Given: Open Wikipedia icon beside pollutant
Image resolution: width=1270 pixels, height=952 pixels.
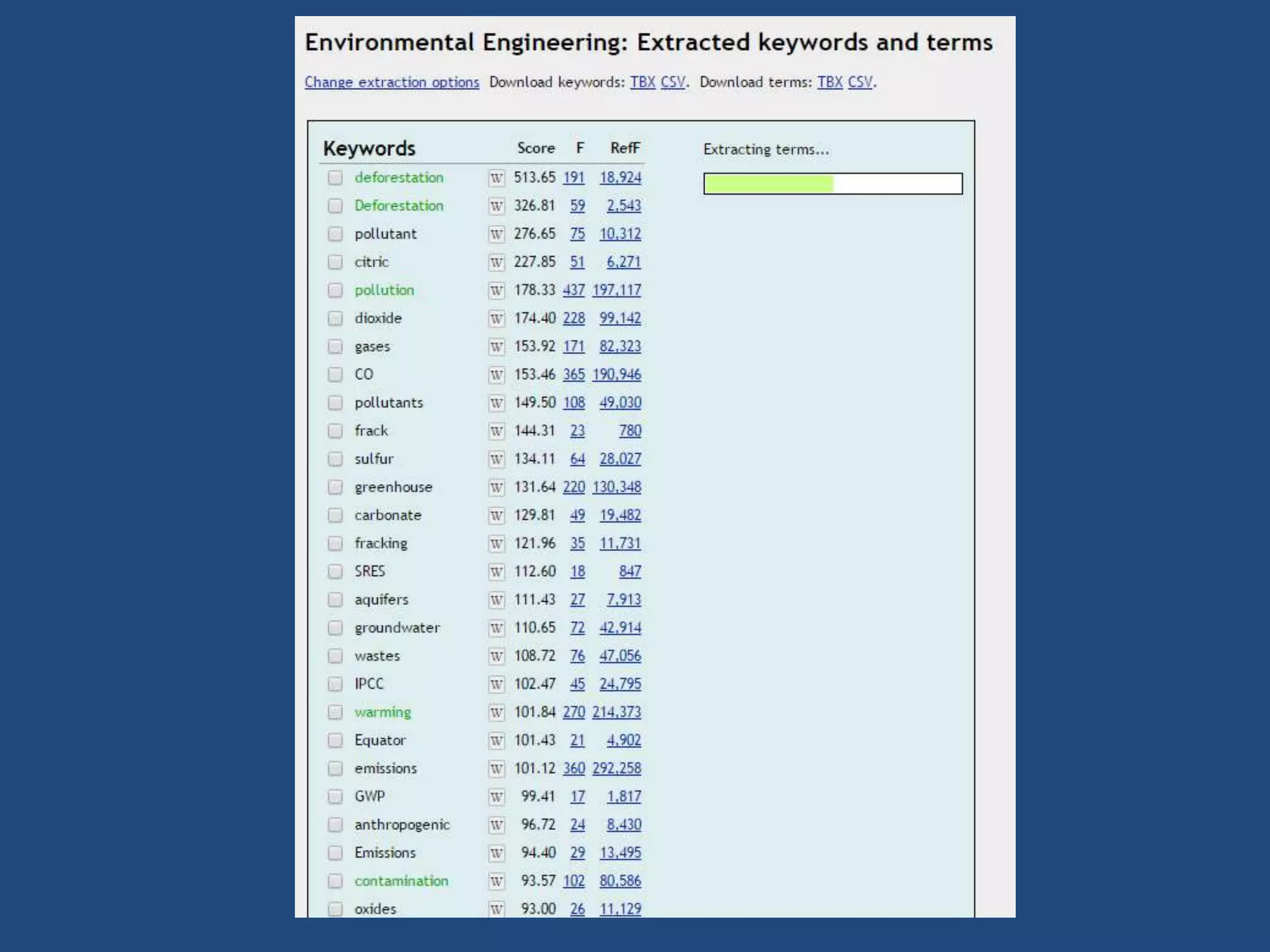Looking at the screenshot, I should [496, 234].
